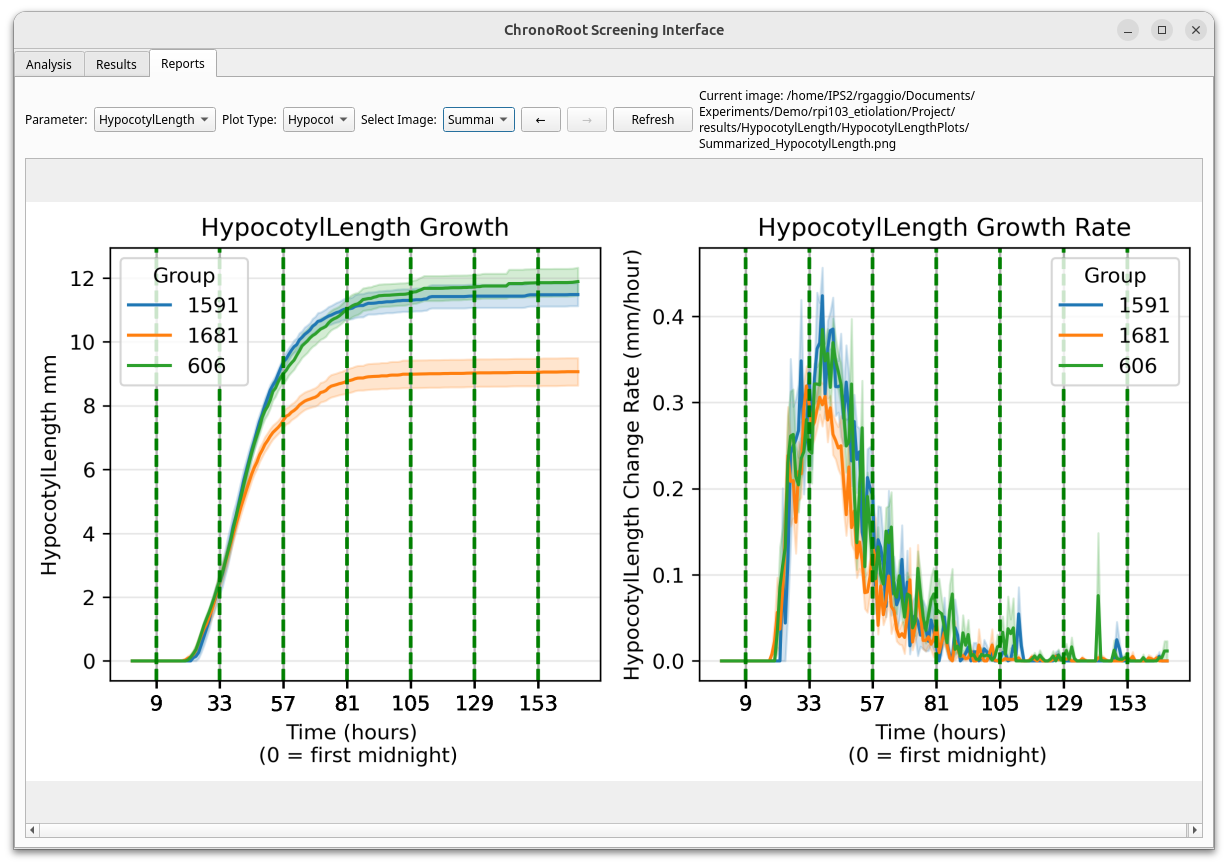The width and height of the screenshot is (1228, 866).
Task: Expand the Plot Type dropdown
Action: 318,120
